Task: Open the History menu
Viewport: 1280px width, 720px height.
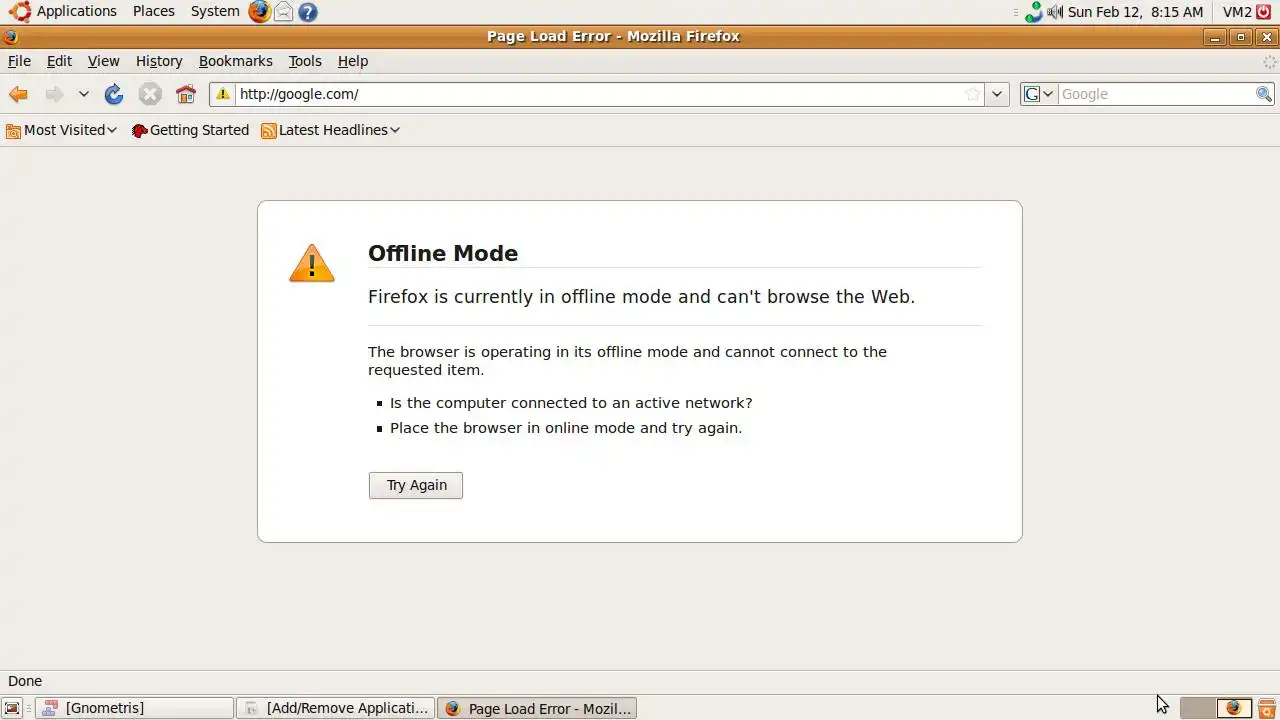Action: pyautogui.click(x=159, y=61)
